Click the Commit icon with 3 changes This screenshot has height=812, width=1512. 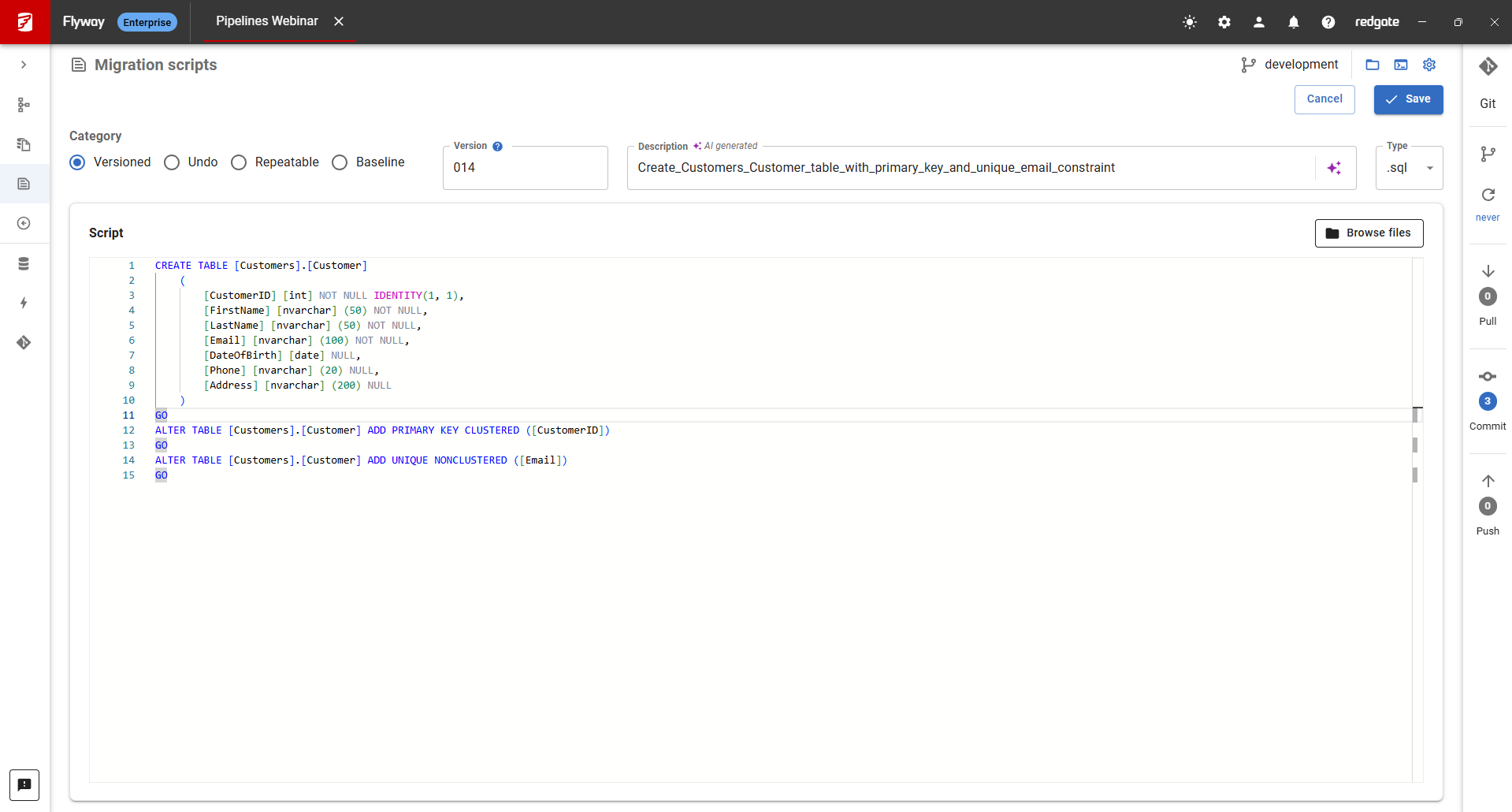[x=1488, y=377]
